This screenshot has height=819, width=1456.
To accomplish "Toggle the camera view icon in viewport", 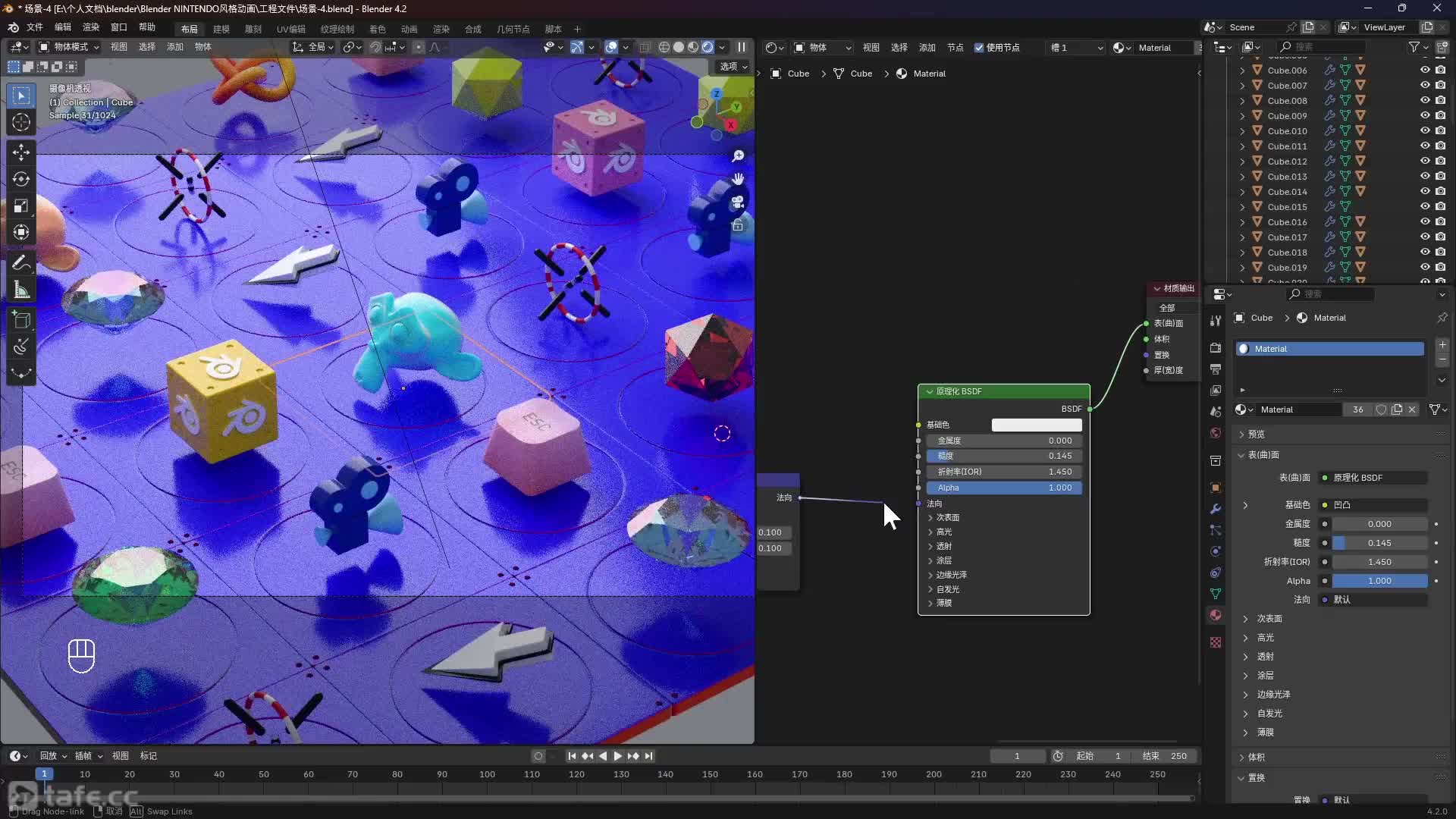I will [738, 202].
